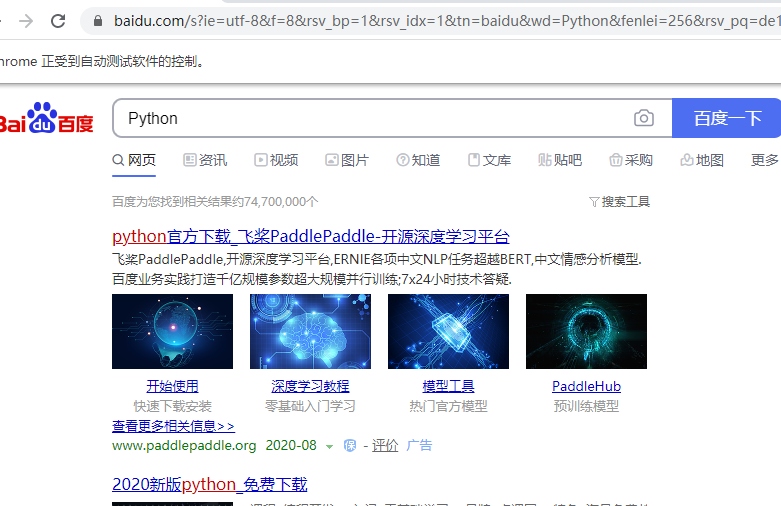Click the browser address bar URL
The width and height of the screenshot is (781, 506).
click(x=446, y=21)
